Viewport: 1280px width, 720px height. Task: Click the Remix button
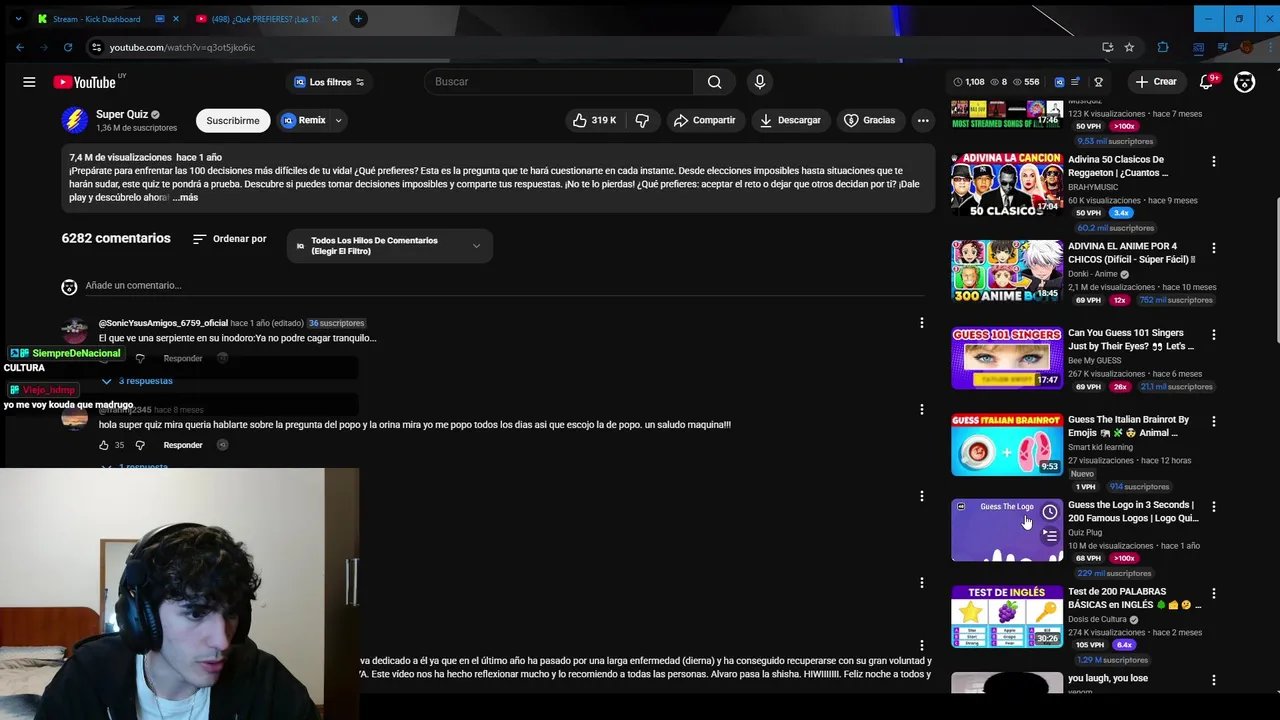tap(304, 120)
